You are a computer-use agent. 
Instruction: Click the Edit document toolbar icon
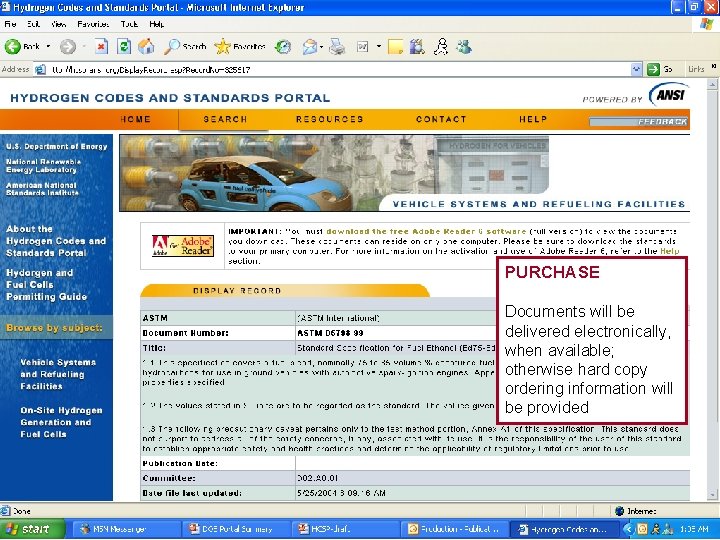pos(363,46)
